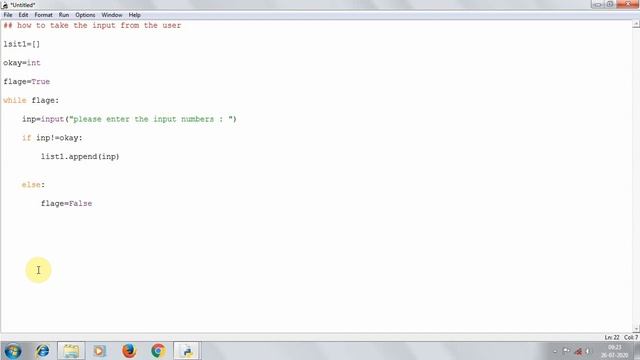Maximize the IDLE editor window
This screenshot has height=360, width=640.
(610, 4)
